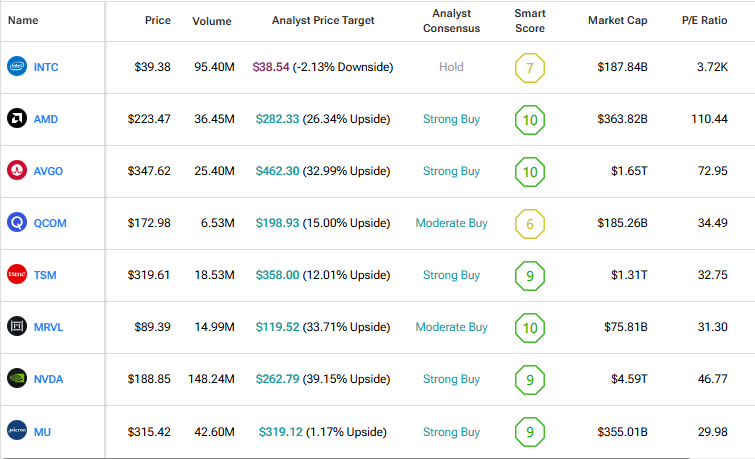
Task: Click the AMD company logo icon
Action: [17, 119]
